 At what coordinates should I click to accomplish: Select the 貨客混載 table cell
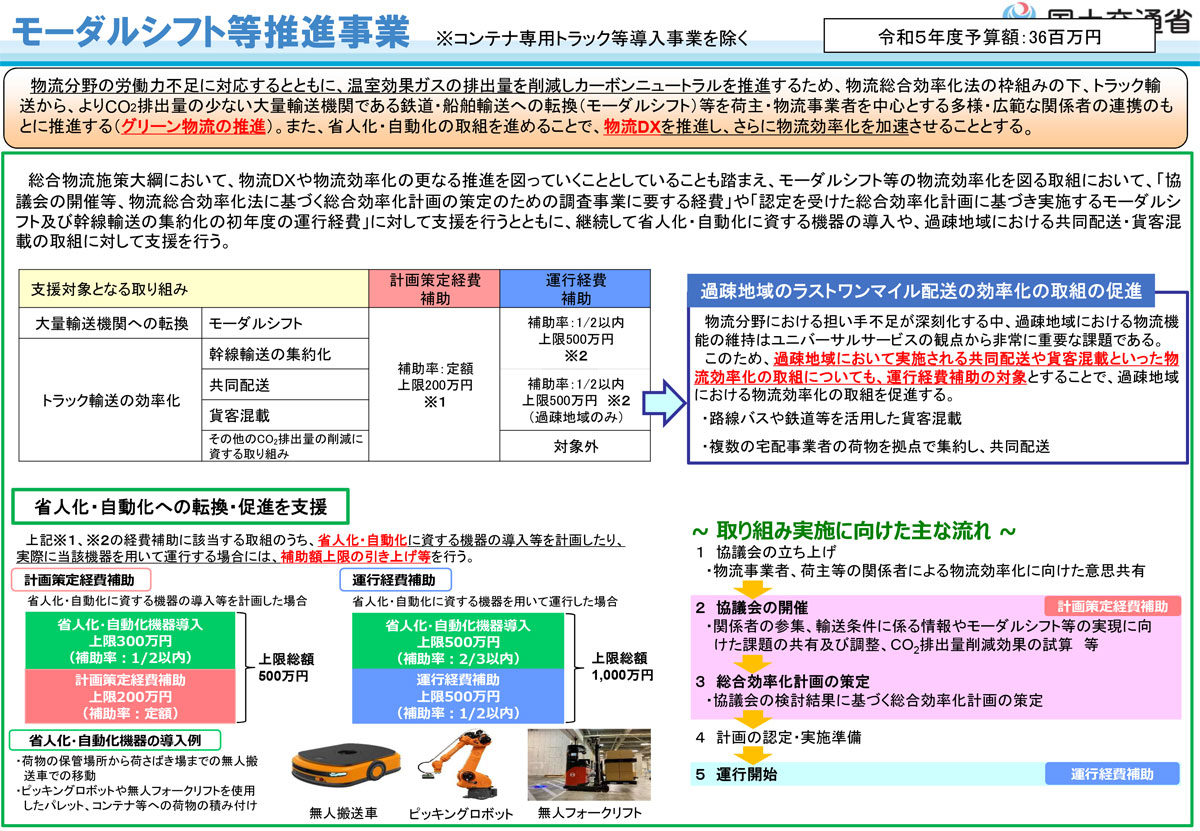pos(287,414)
